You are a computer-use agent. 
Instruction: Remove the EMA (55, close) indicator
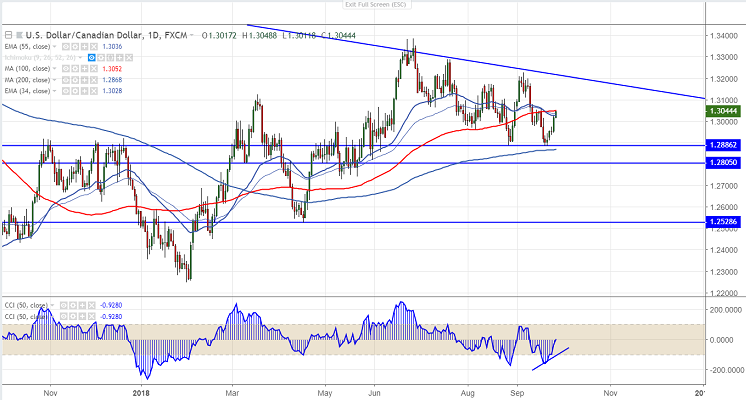[x=93, y=47]
